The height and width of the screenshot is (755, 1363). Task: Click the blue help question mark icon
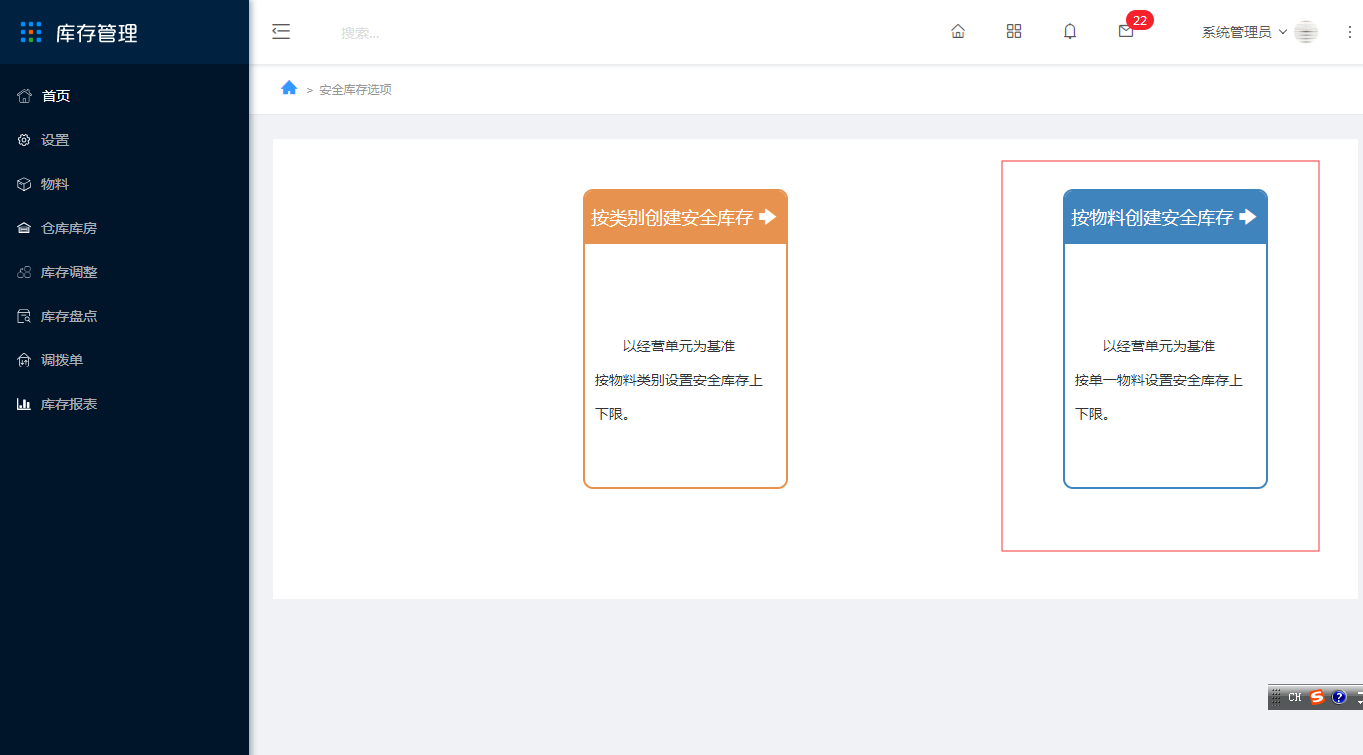1340,698
